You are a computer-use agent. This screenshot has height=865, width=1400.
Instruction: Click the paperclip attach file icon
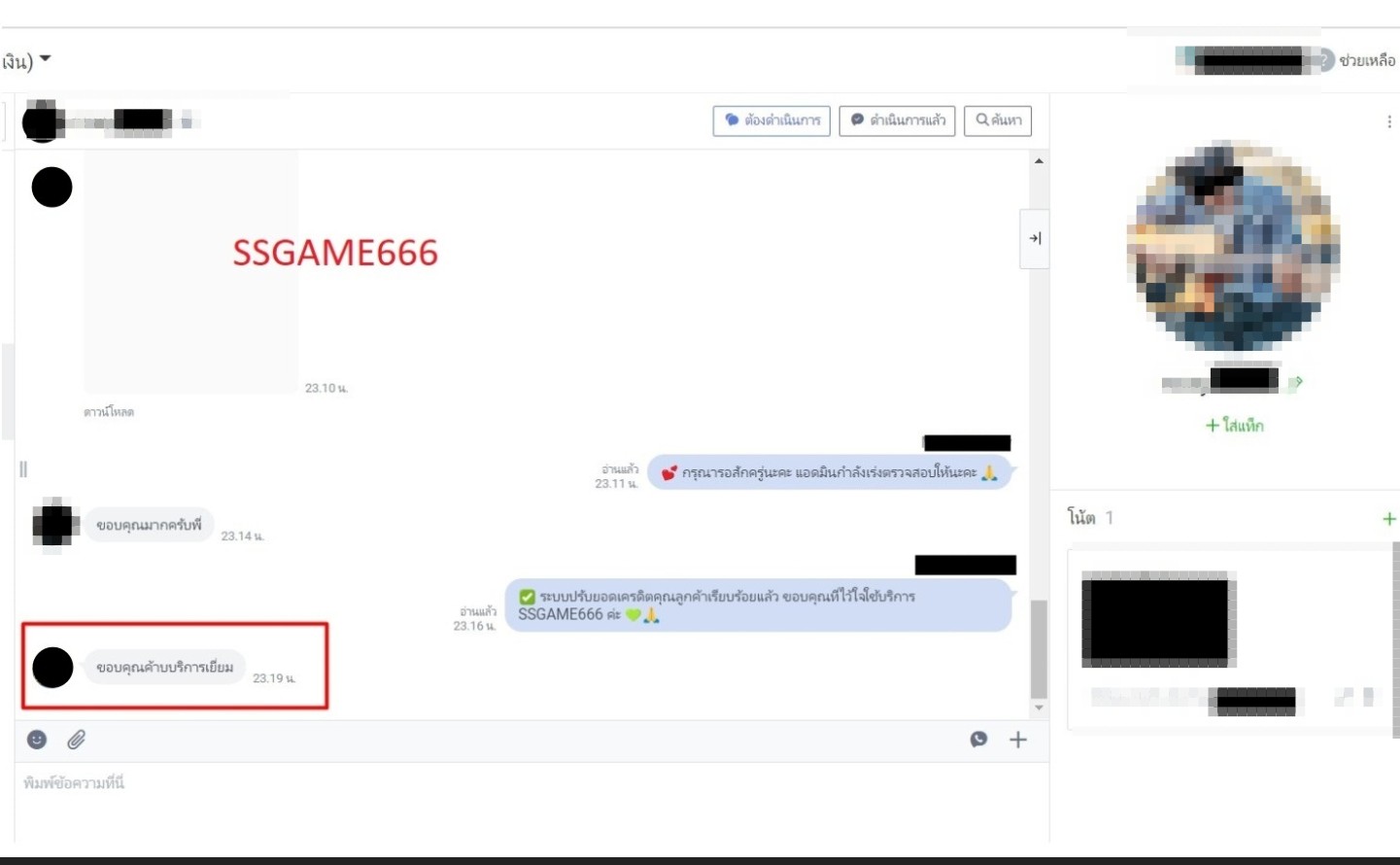[x=77, y=740]
